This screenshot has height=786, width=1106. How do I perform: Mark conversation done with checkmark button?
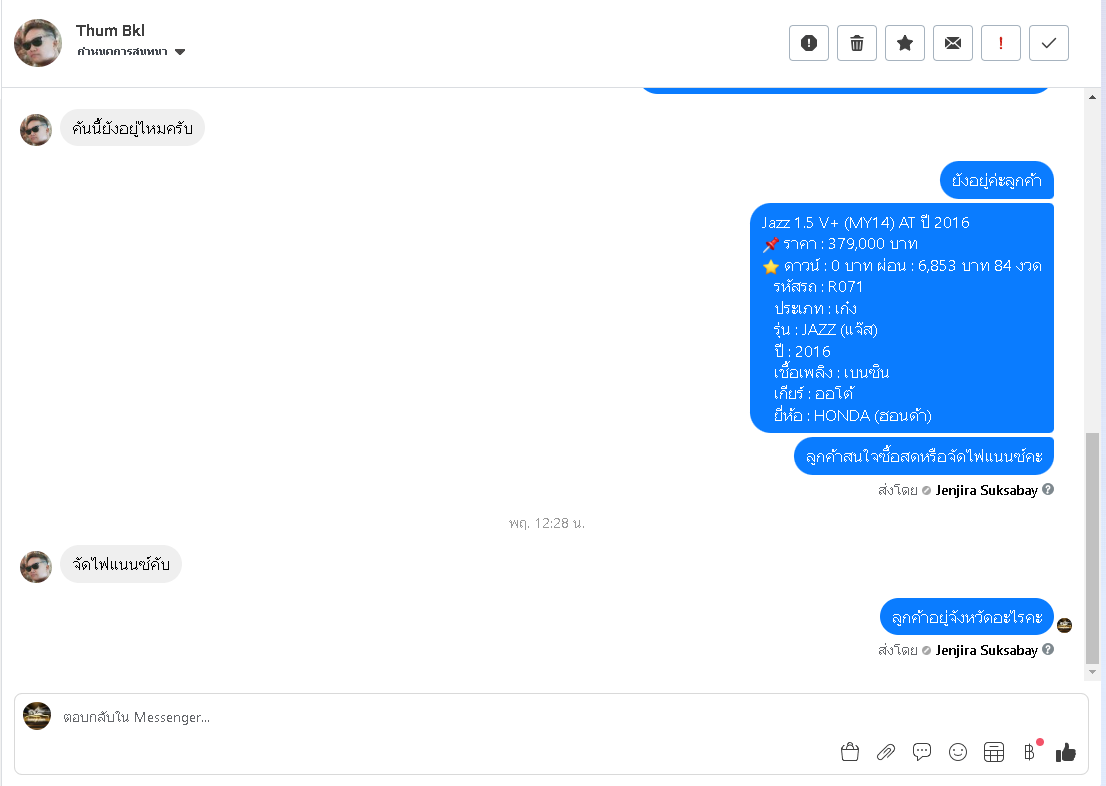1048,43
